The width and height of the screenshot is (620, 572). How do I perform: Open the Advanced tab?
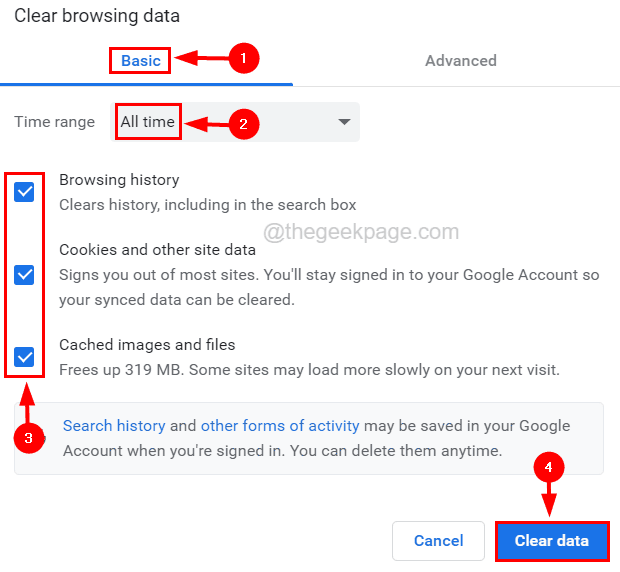(x=460, y=60)
